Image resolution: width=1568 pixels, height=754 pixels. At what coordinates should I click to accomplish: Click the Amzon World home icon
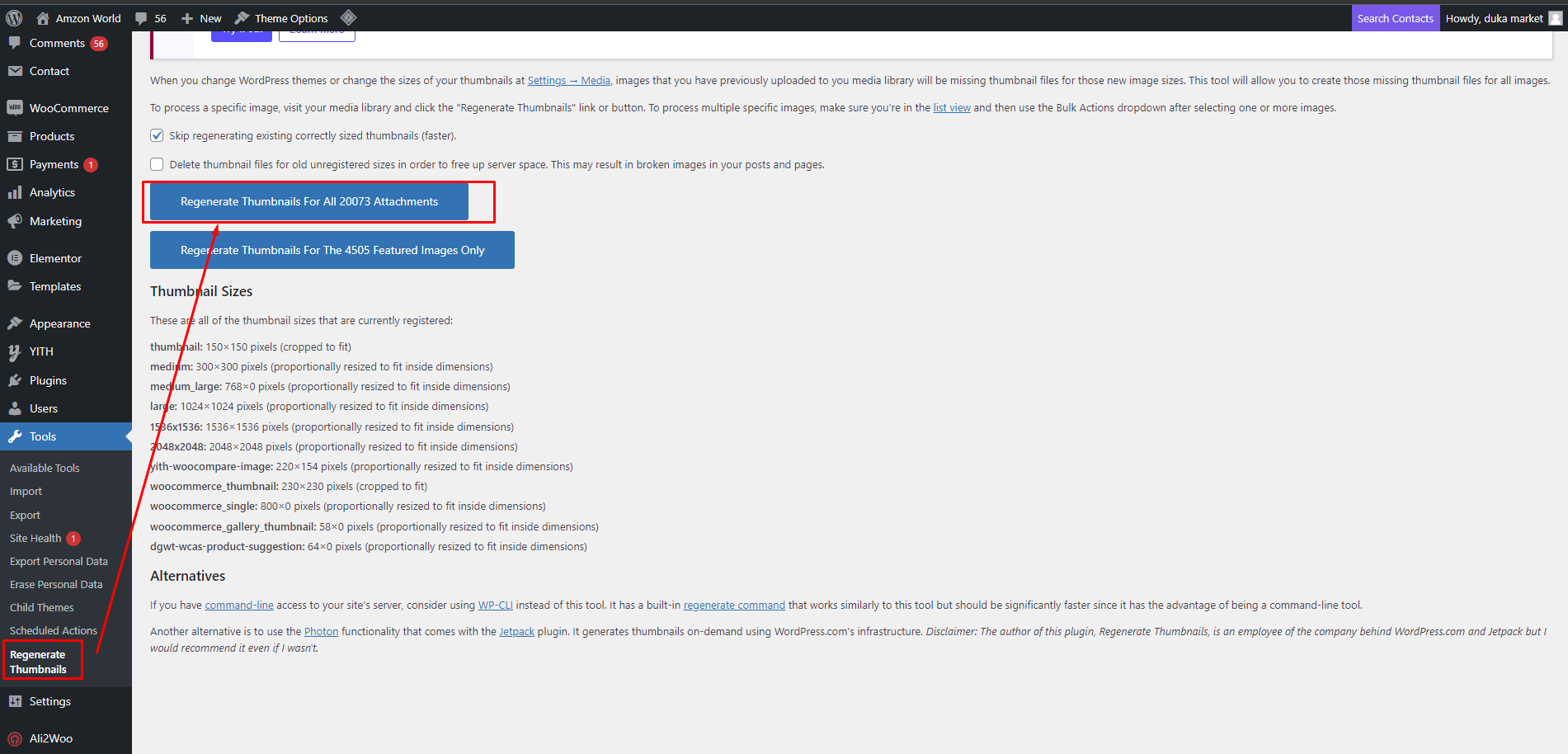[x=43, y=17]
